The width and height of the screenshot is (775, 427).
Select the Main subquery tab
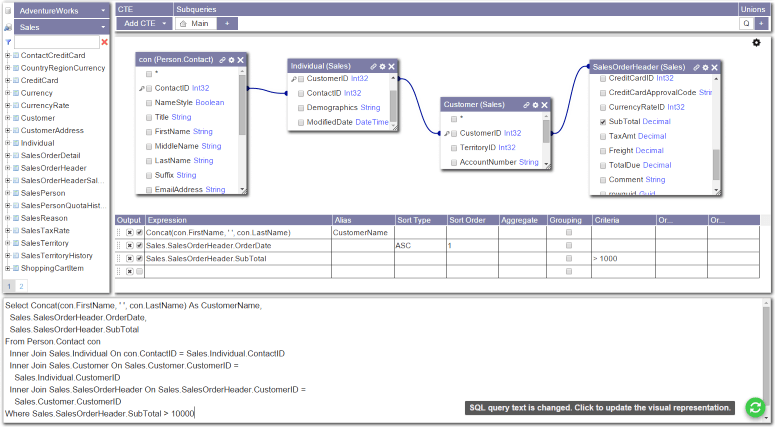coord(196,23)
